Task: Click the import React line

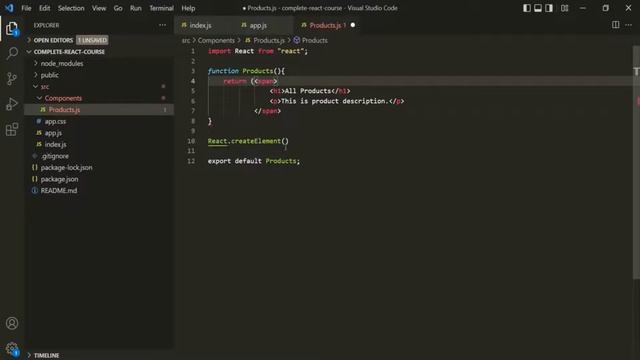Action: pos(258,51)
